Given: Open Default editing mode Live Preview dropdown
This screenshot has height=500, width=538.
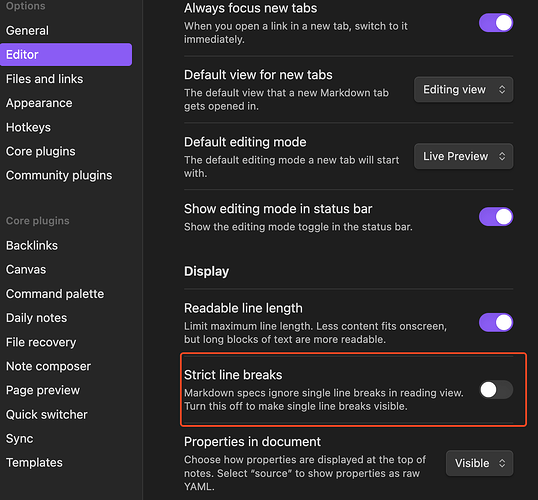Looking at the screenshot, I should 464,156.
